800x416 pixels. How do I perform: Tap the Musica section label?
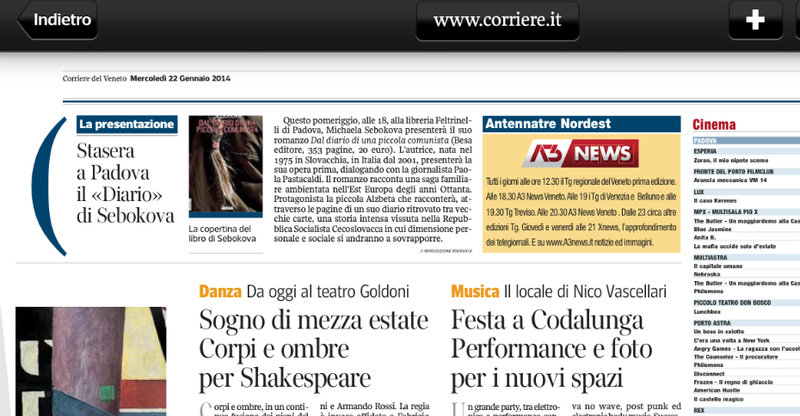(x=475, y=292)
